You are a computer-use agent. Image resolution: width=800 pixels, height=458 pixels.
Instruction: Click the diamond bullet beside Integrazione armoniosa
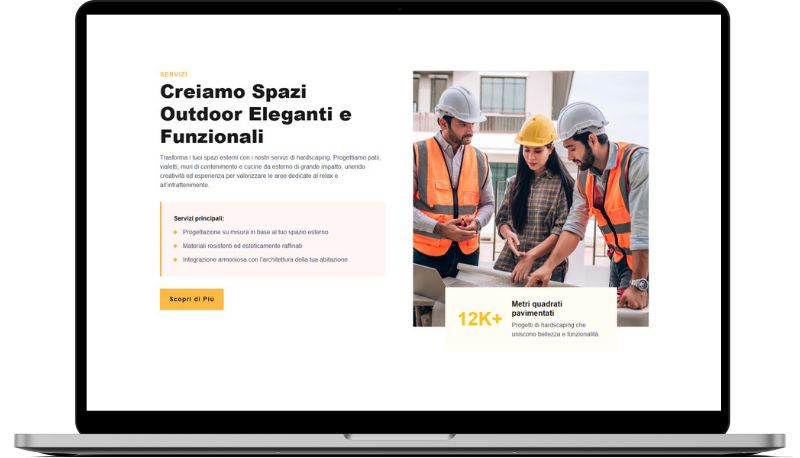click(175, 260)
